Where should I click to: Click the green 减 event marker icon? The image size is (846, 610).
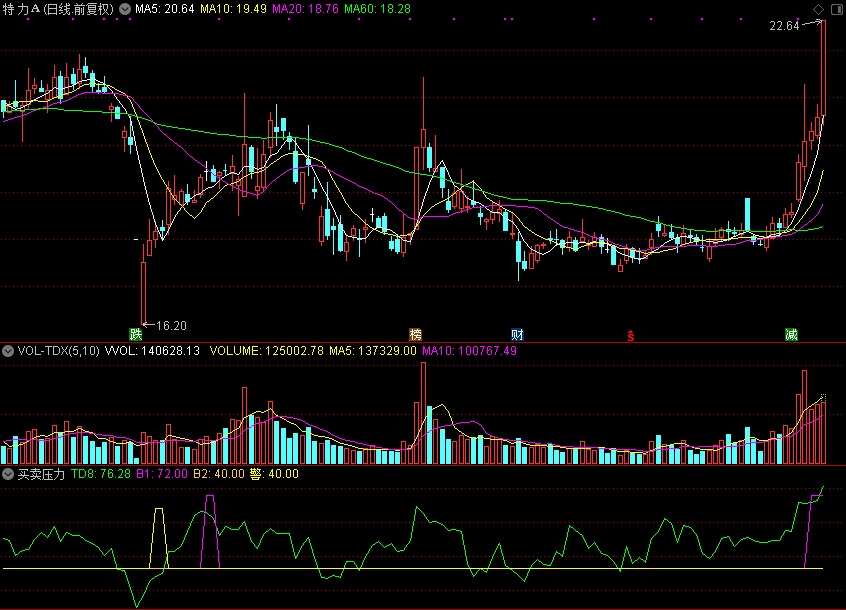[791, 334]
